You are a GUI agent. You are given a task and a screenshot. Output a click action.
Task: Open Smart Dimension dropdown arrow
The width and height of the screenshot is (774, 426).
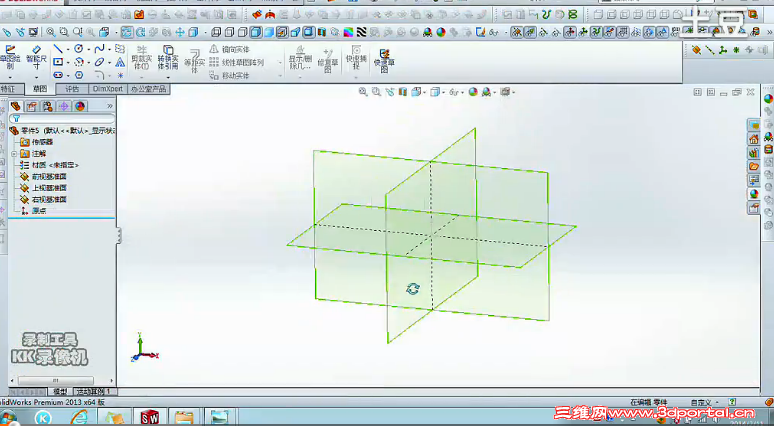click(37, 77)
